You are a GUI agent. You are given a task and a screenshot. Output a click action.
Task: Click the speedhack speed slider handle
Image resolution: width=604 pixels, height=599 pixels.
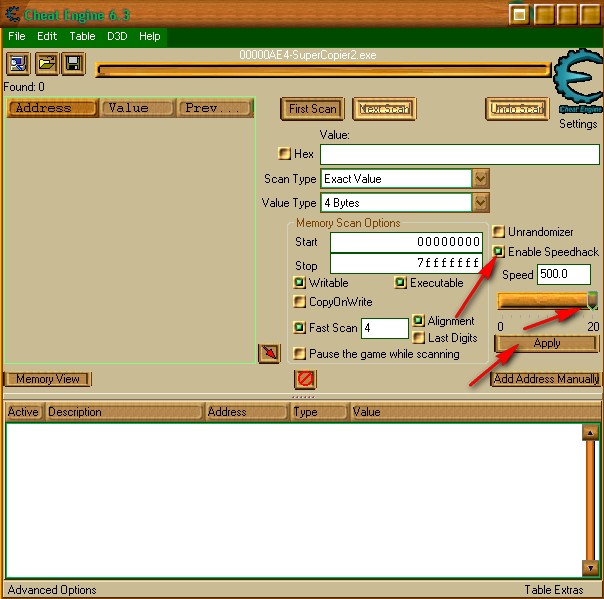click(592, 301)
